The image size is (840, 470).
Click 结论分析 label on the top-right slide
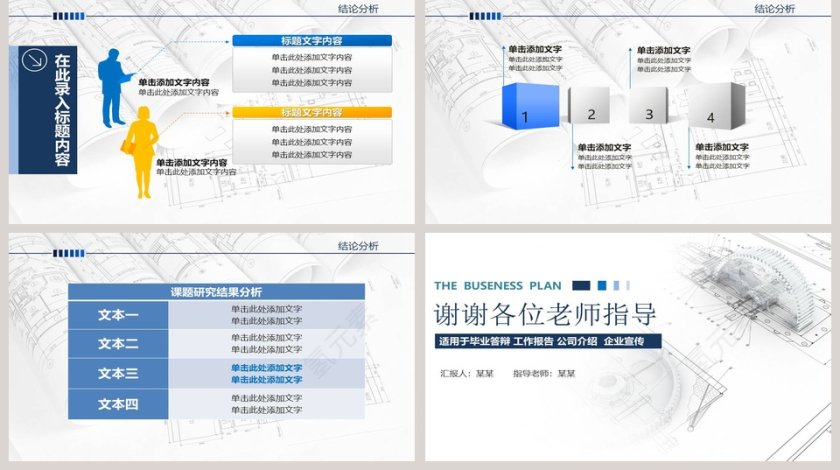point(775,9)
